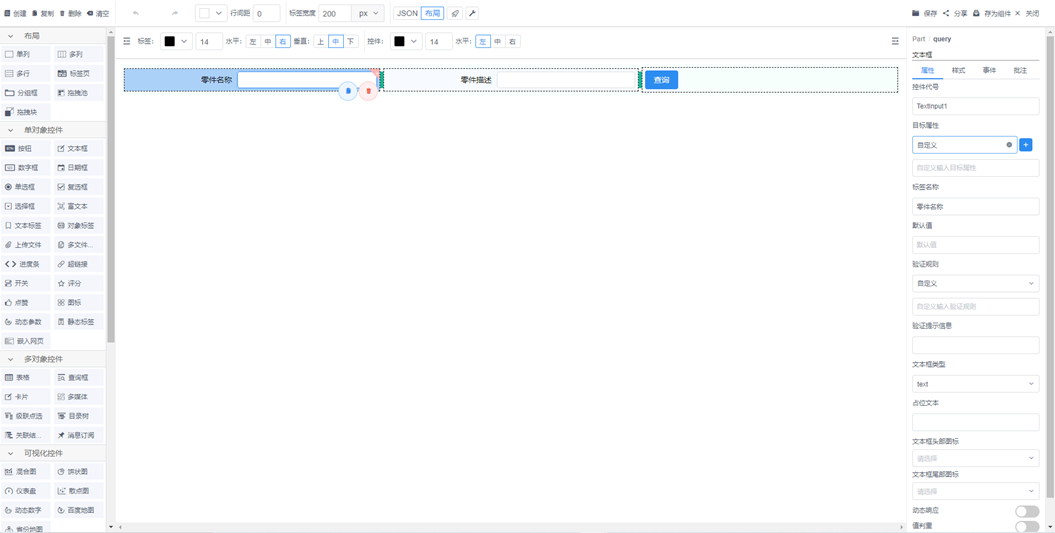Set label vertical alignment to 上
The image size is (1055, 533).
(320, 42)
